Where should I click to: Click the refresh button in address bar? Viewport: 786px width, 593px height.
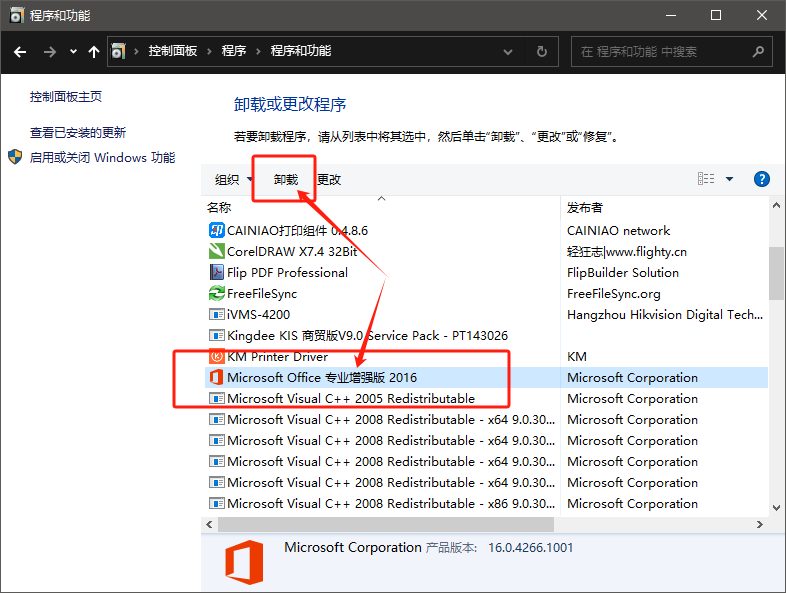541,52
